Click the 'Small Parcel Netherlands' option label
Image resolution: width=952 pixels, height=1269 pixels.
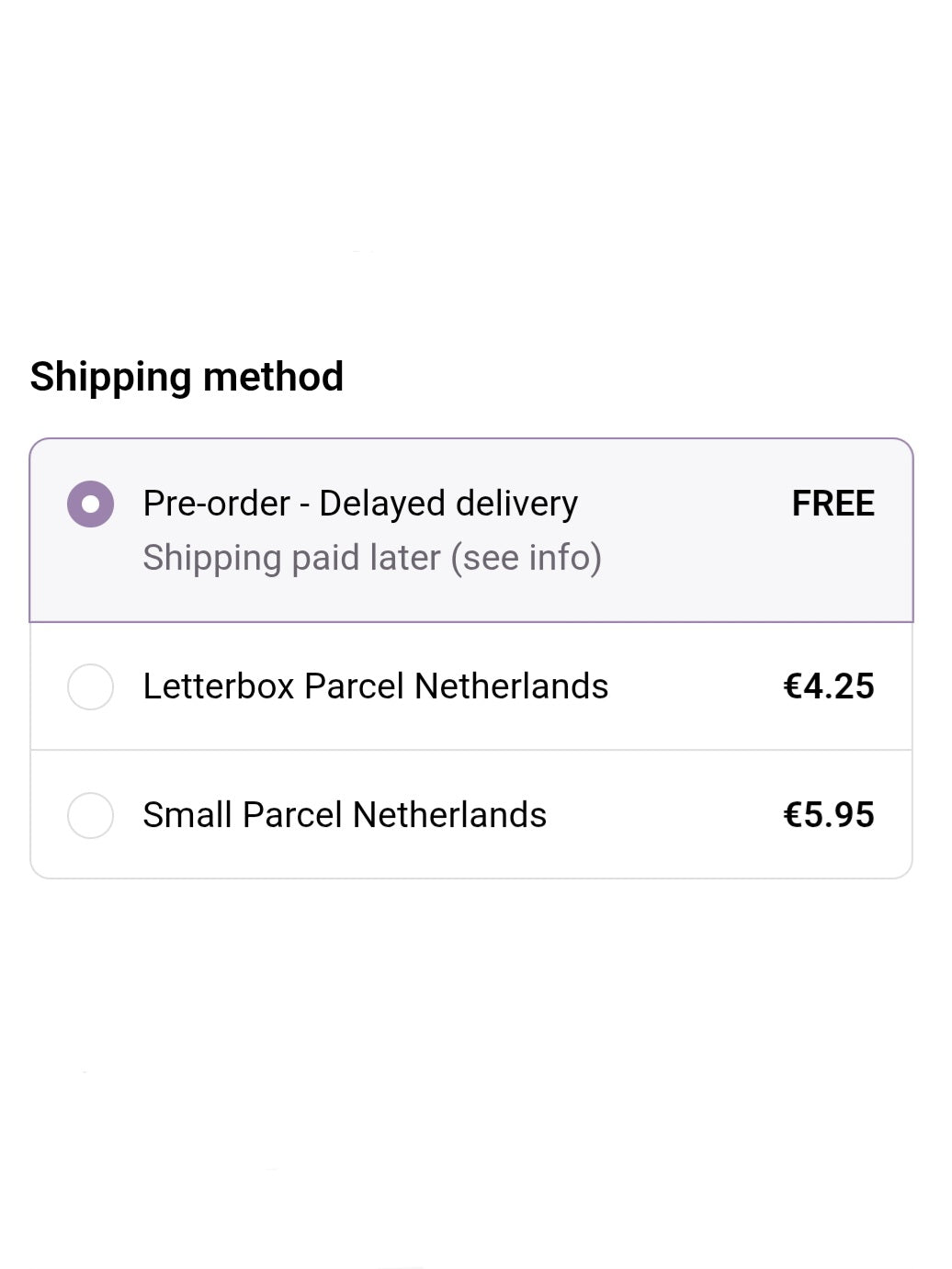point(344,815)
